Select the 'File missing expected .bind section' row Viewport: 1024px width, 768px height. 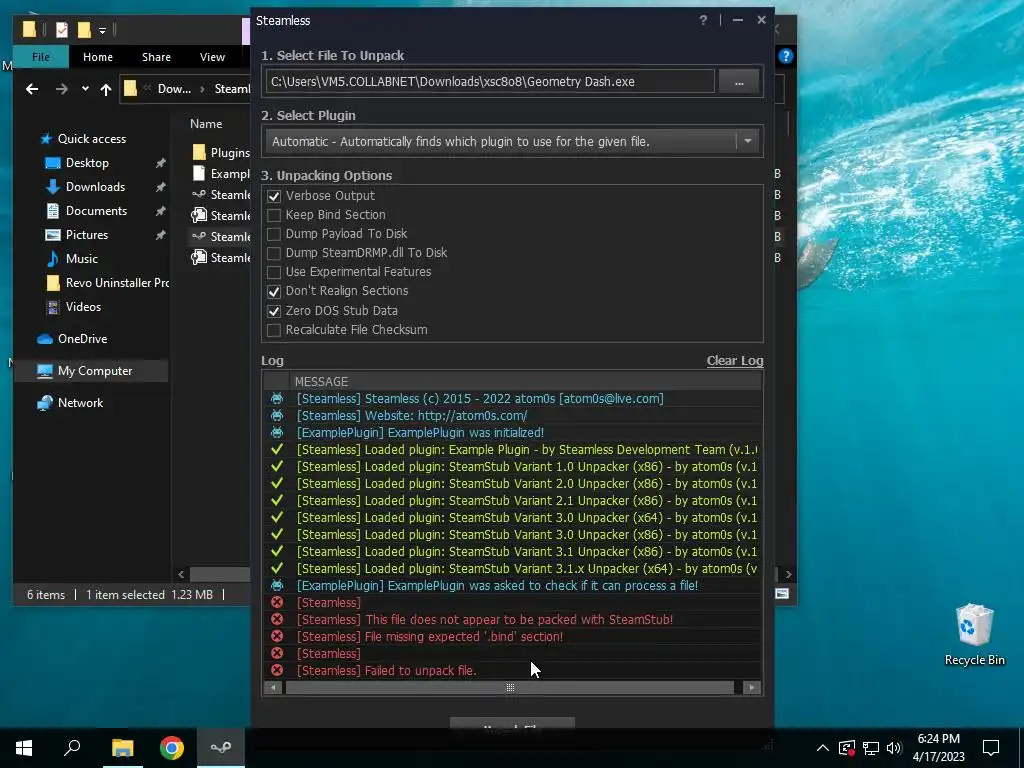[512, 637]
